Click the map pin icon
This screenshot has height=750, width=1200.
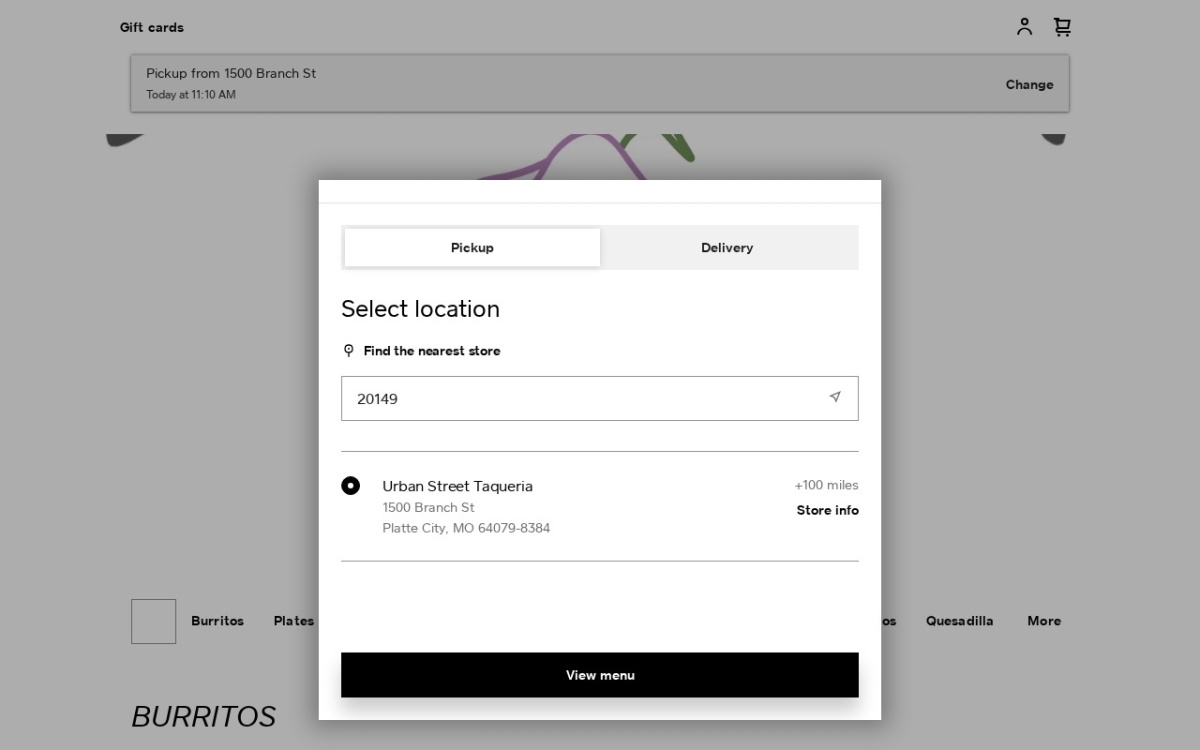(x=348, y=351)
